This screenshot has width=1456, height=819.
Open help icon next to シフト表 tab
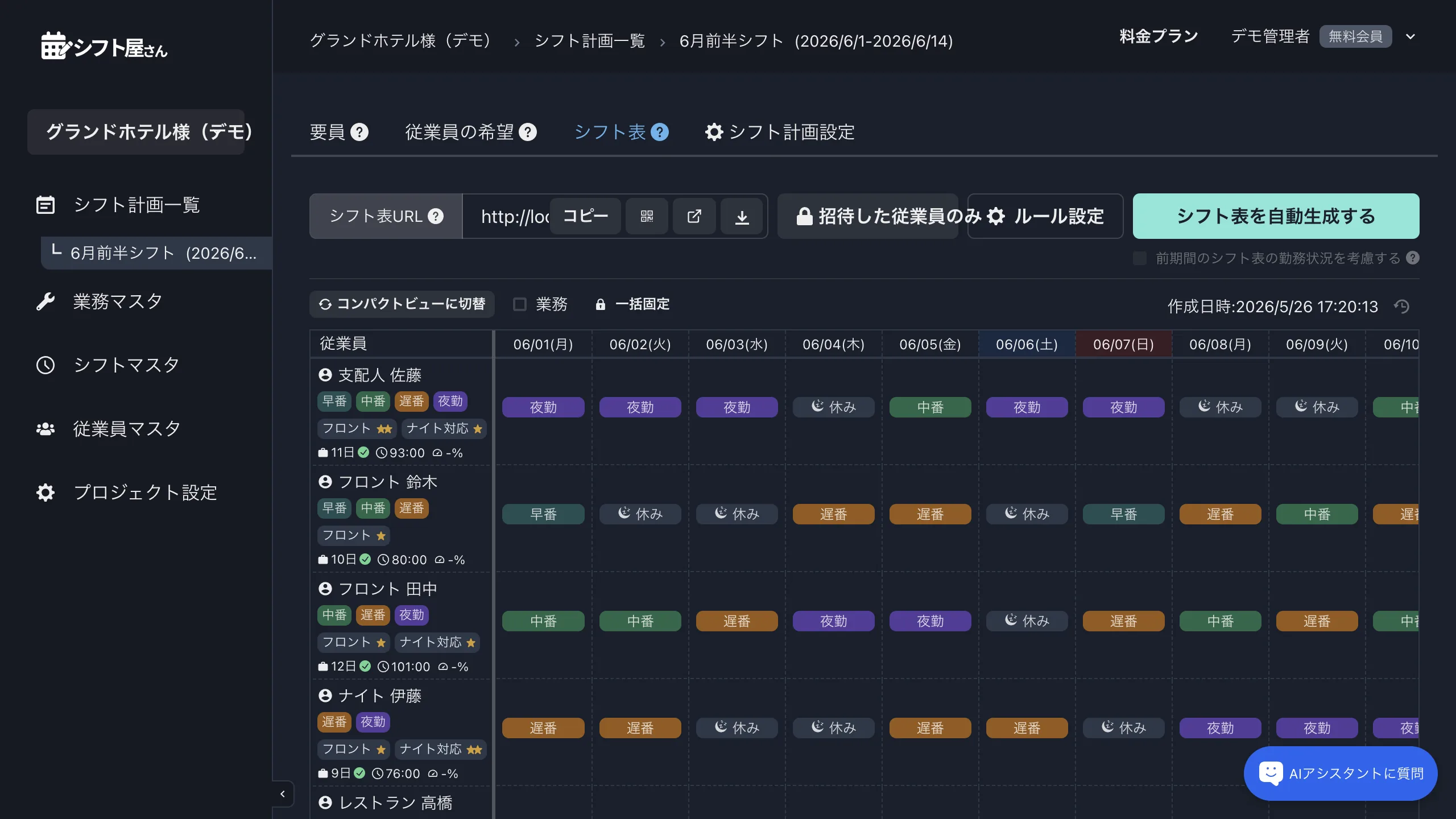pos(660,132)
